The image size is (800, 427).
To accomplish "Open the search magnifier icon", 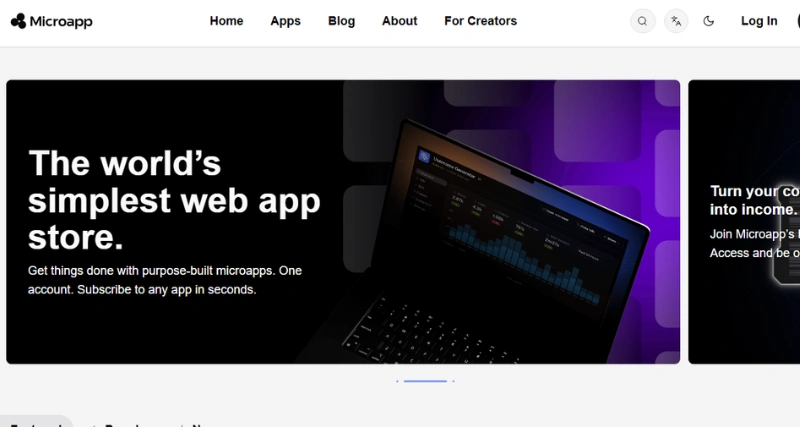I will pyautogui.click(x=642, y=21).
